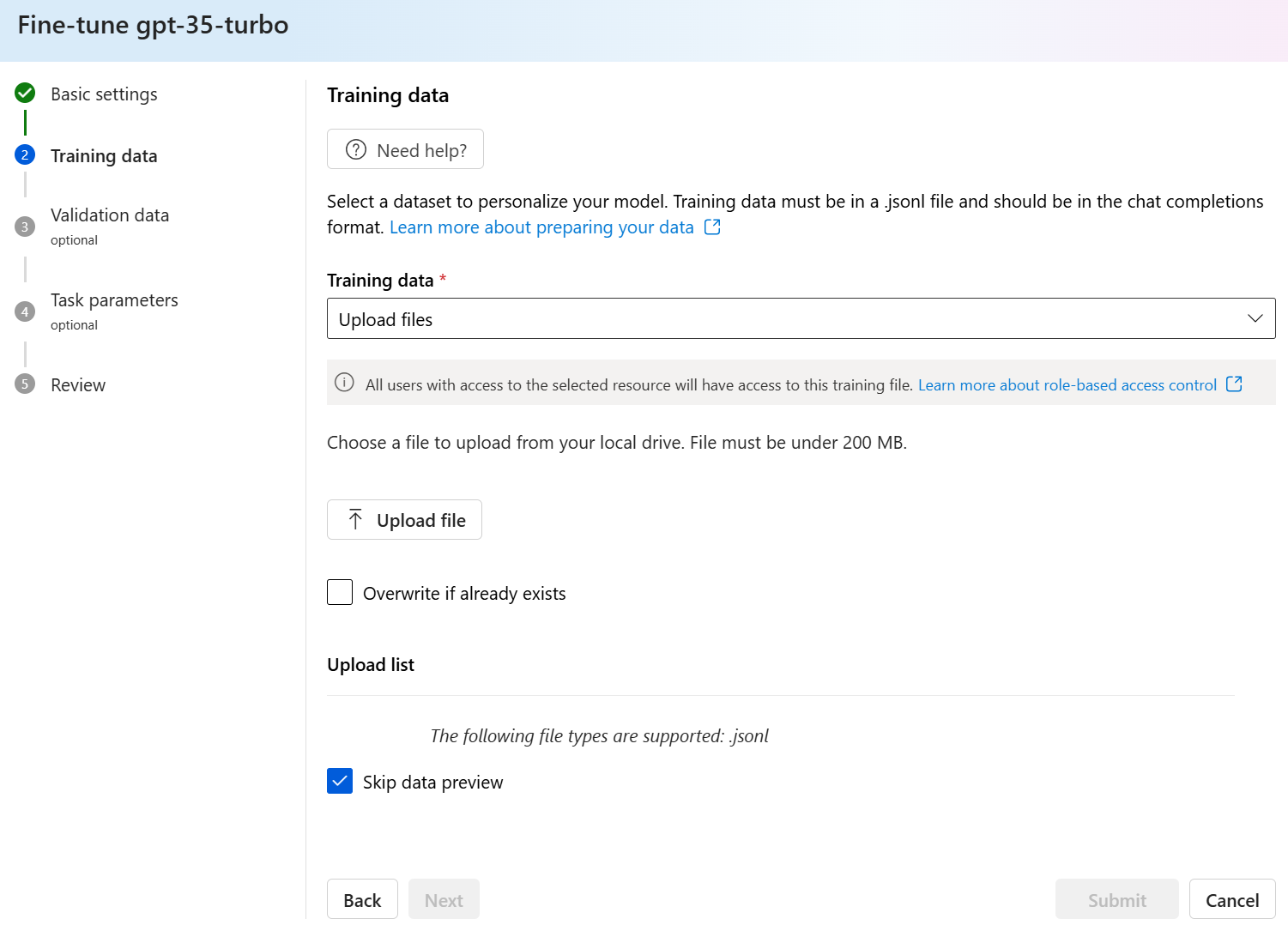Image resolution: width=1288 pixels, height=925 pixels.
Task: Click the step 5 circle for Review
Action: click(x=25, y=384)
